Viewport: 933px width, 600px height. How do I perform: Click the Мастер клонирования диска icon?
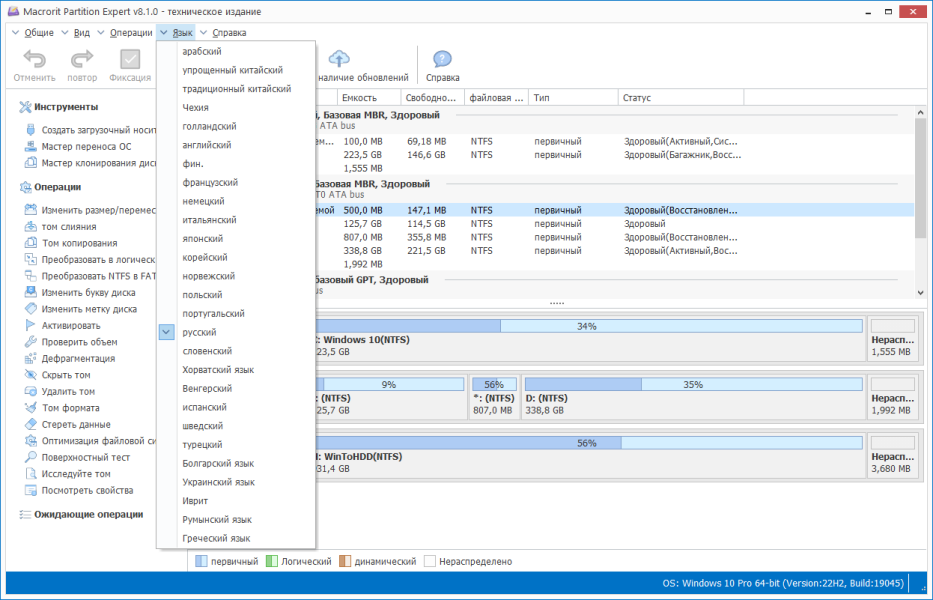click(x=30, y=162)
